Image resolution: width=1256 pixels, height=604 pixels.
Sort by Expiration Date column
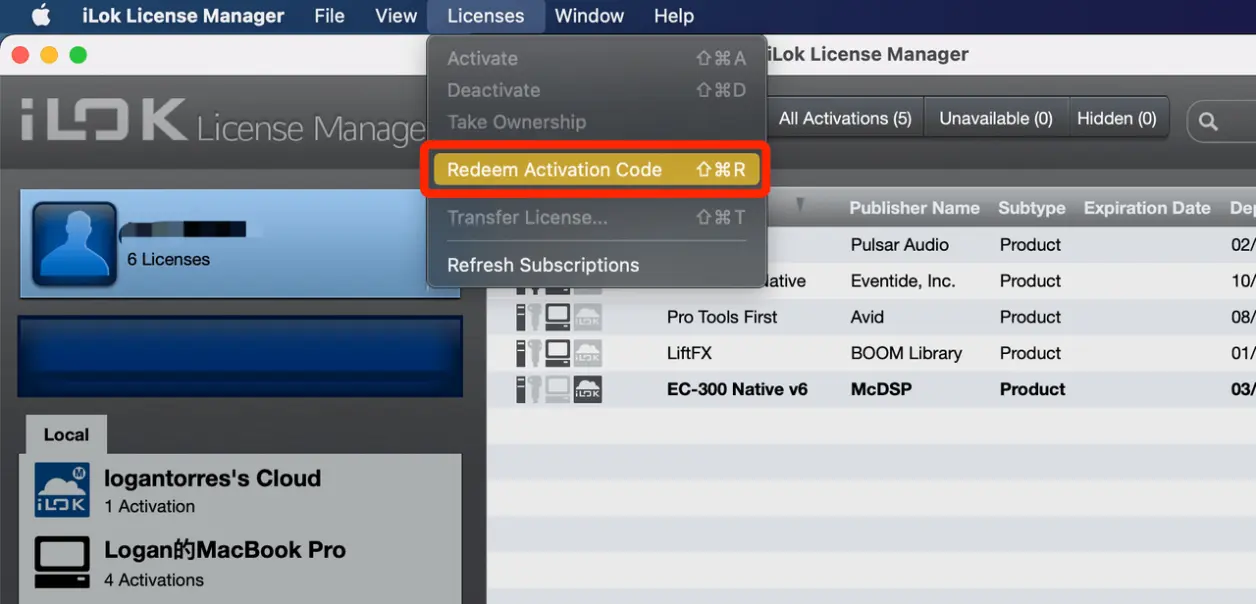[1147, 208]
